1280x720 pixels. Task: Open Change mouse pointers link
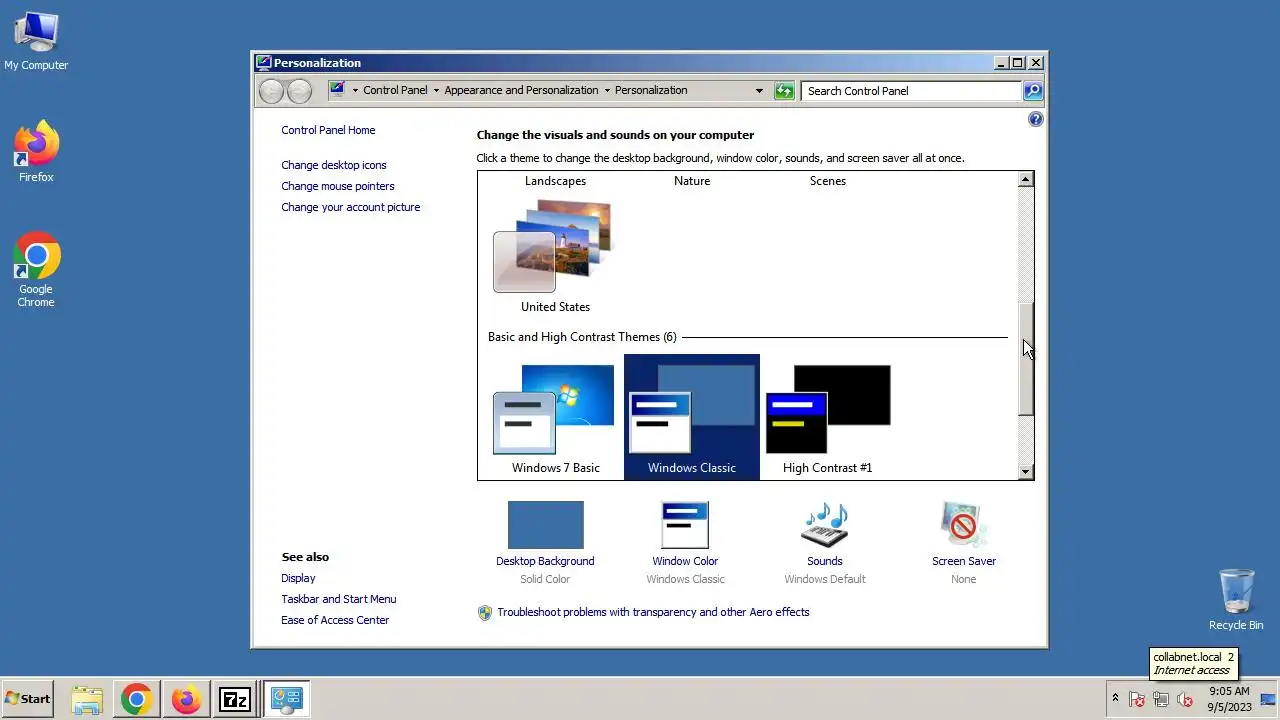click(338, 186)
